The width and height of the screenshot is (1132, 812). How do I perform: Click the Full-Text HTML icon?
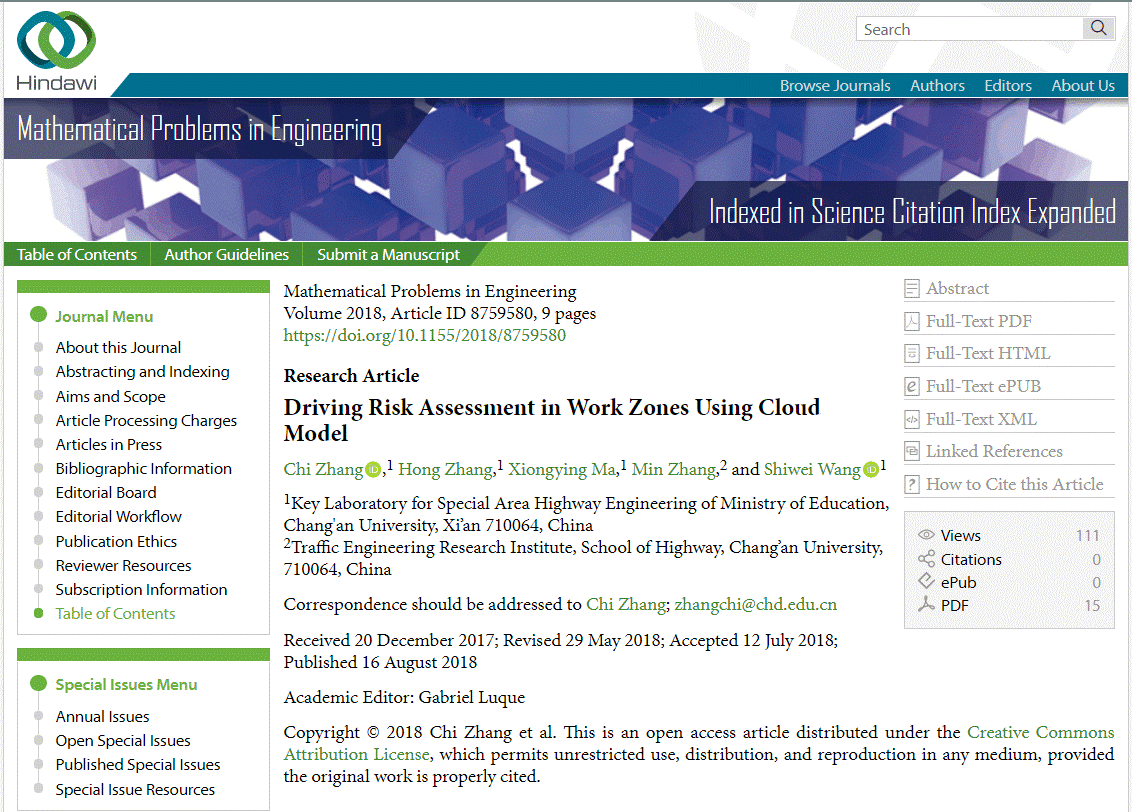coord(912,354)
